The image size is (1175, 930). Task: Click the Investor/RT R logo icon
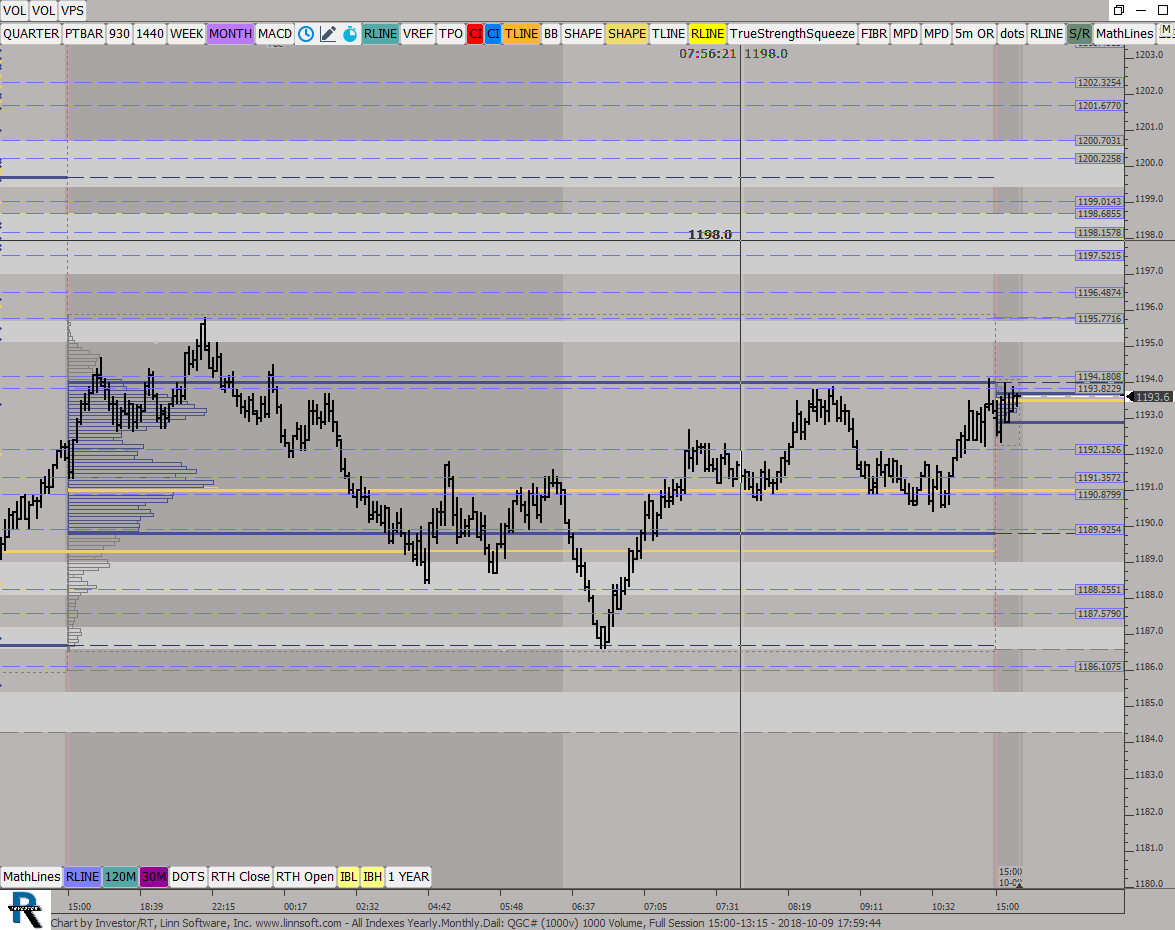[x=25, y=909]
